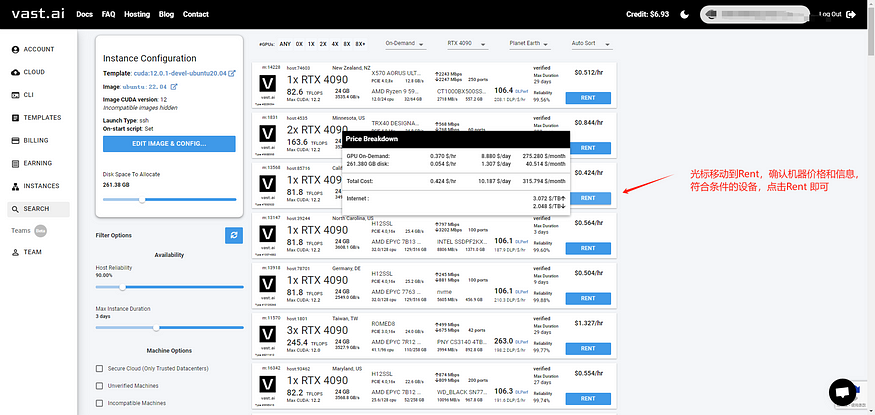
Task: Click the cuda:12.0.1-devel-ubuntu20.04 template link
Action: point(180,74)
